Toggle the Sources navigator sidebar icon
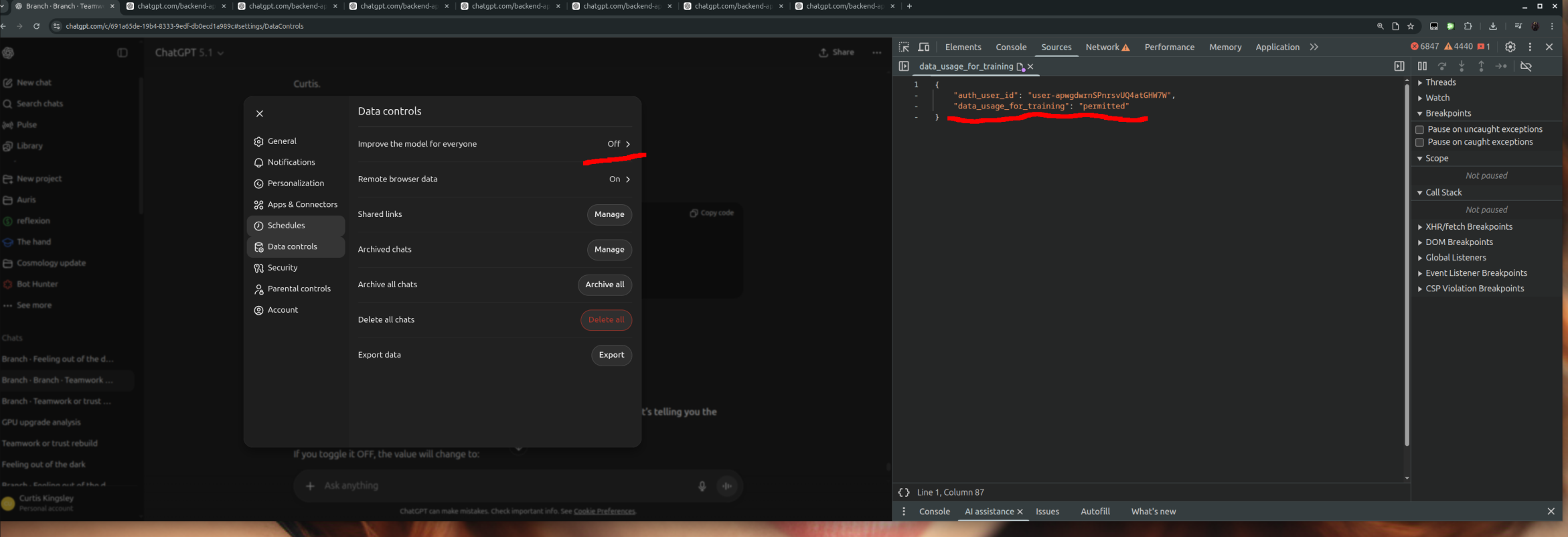The width and height of the screenshot is (1568, 537). (904, 66)
